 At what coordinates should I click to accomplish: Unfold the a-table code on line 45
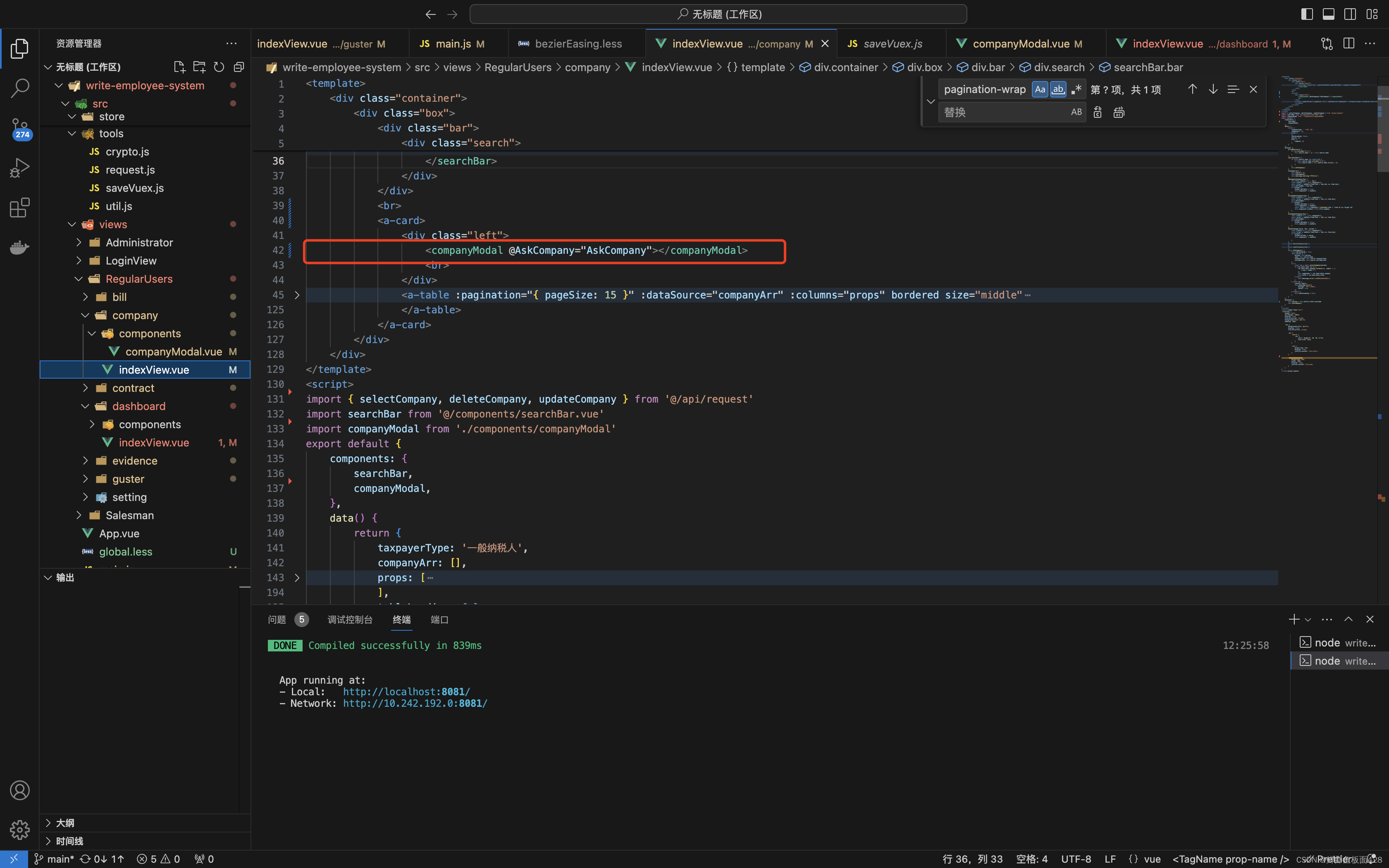[x=297, y=295]
